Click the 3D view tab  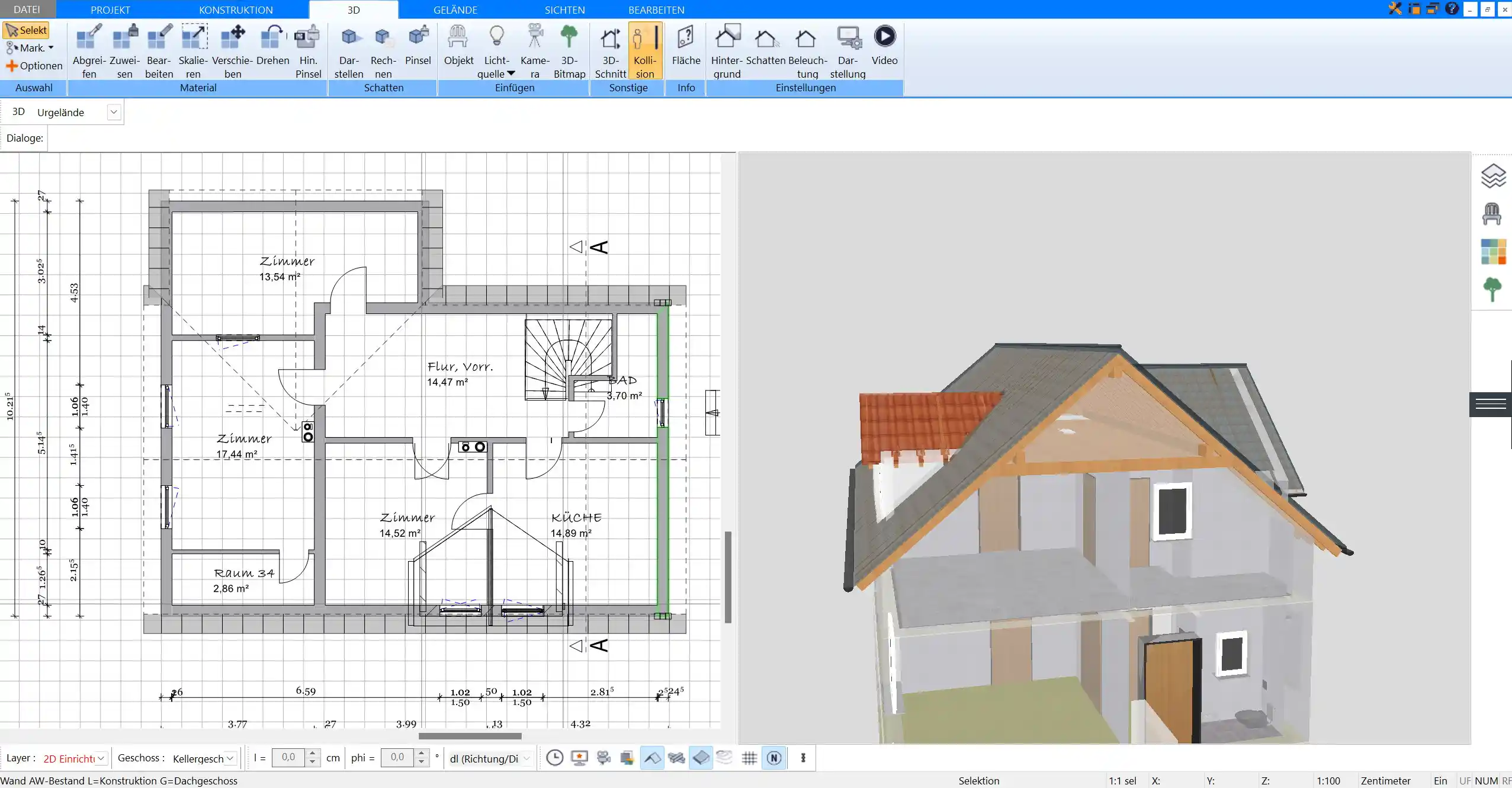(x=354, y=9)
